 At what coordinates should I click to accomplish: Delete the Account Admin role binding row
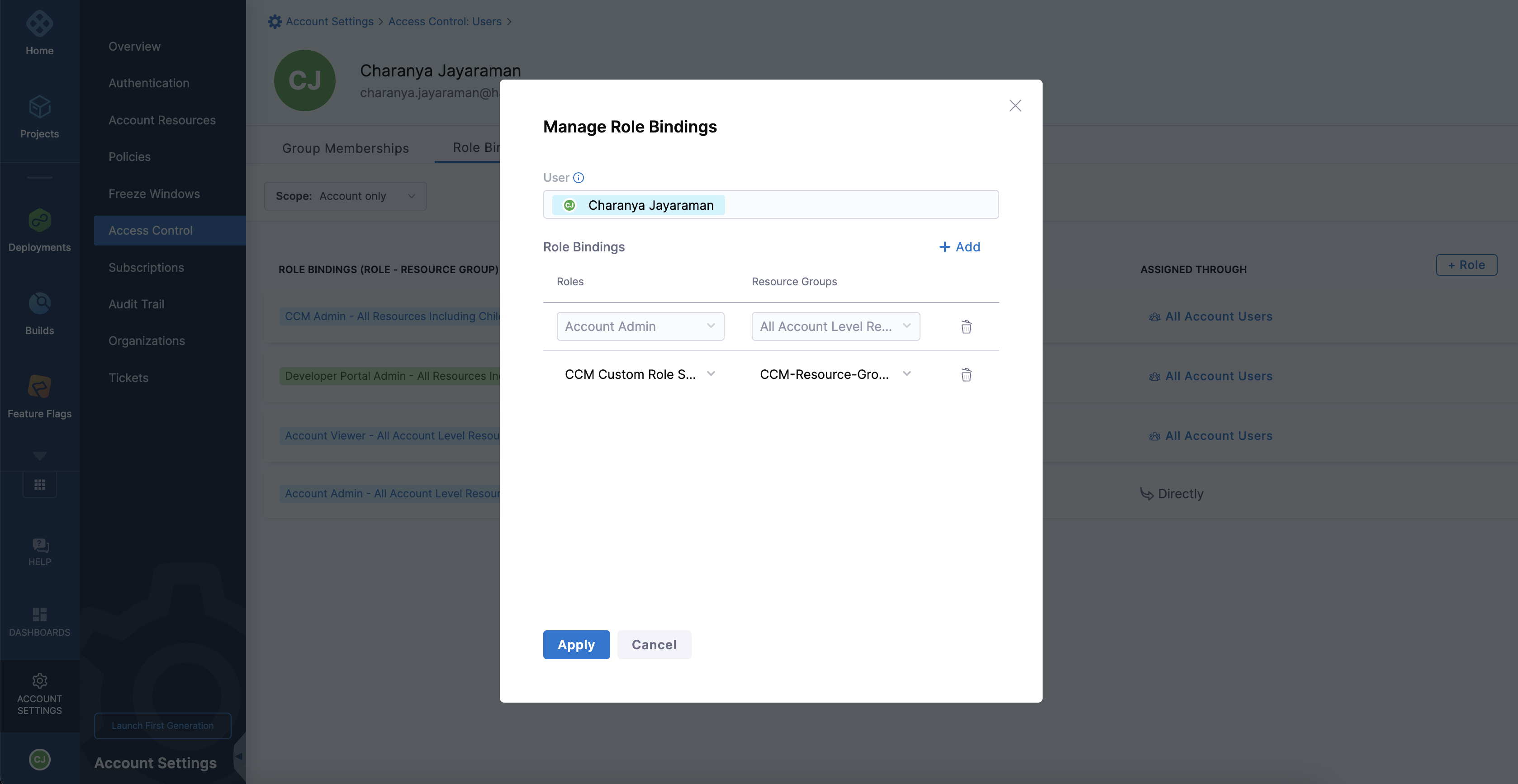point(966,327)
